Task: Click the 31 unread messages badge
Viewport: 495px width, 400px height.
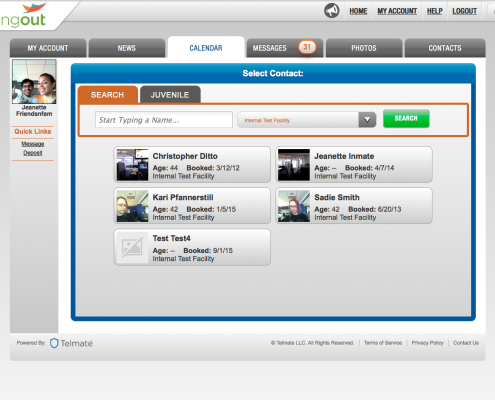Action: coord(307,47)
